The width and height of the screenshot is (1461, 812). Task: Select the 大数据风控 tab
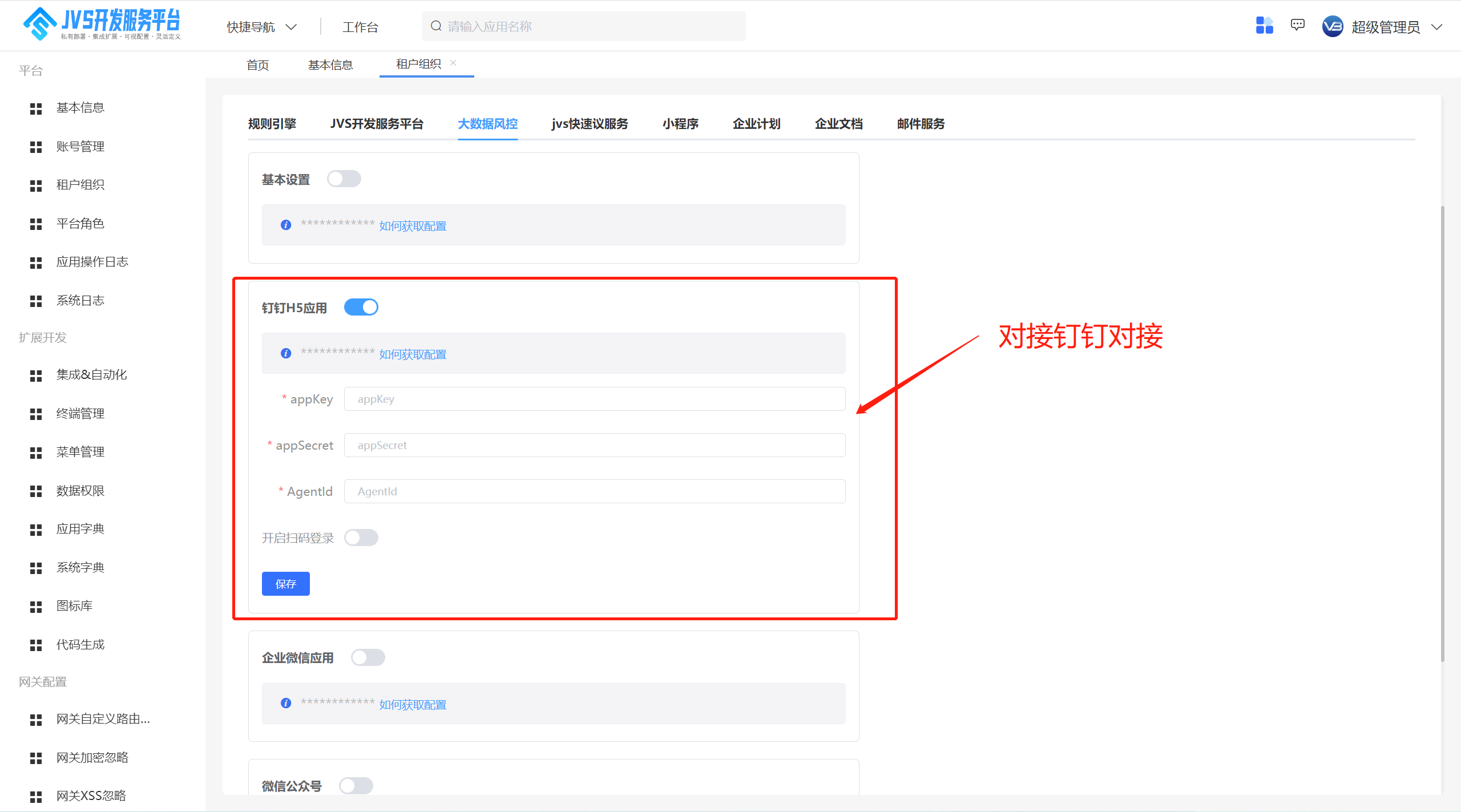coord(487,124)
